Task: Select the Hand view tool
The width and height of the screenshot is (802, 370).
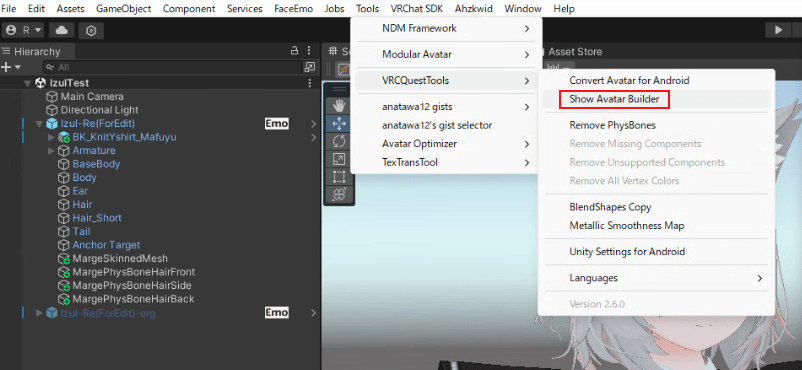Action: tap(339, 105)
